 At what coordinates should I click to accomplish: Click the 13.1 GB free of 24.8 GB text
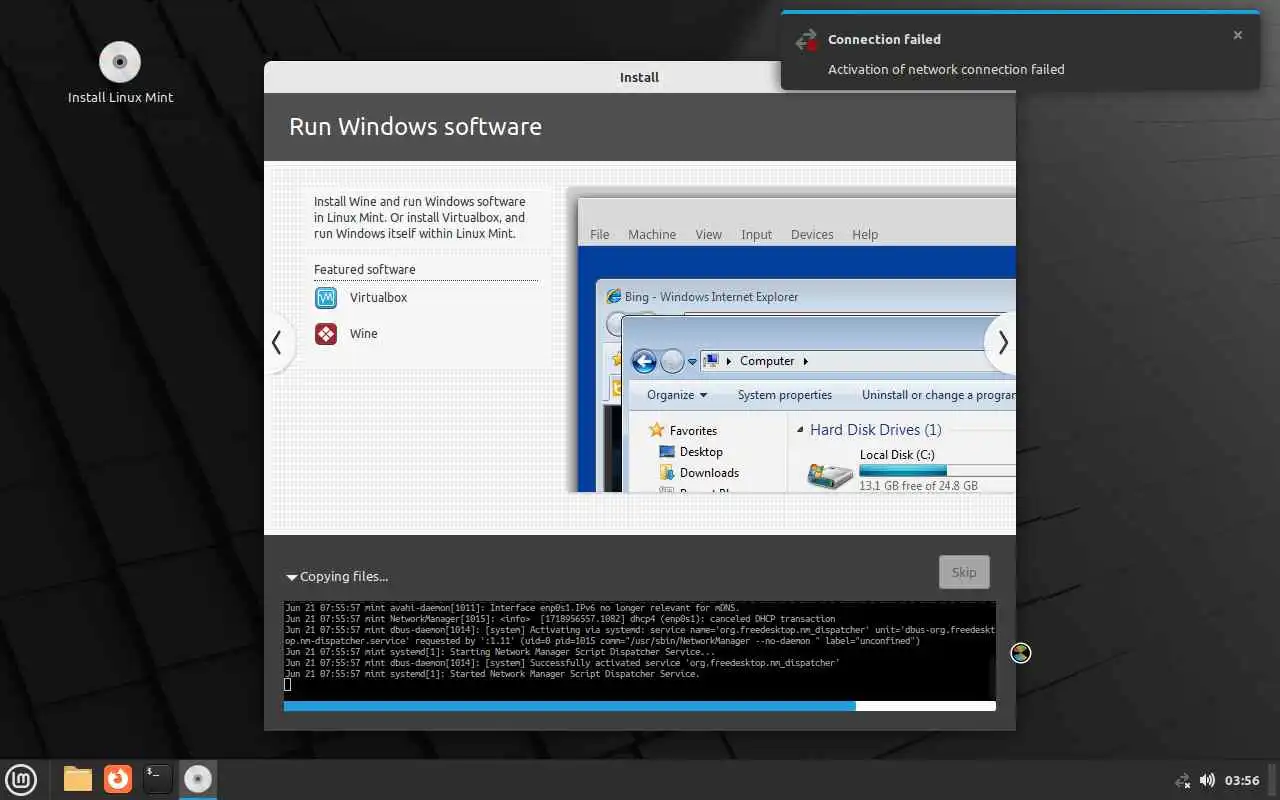918,486
